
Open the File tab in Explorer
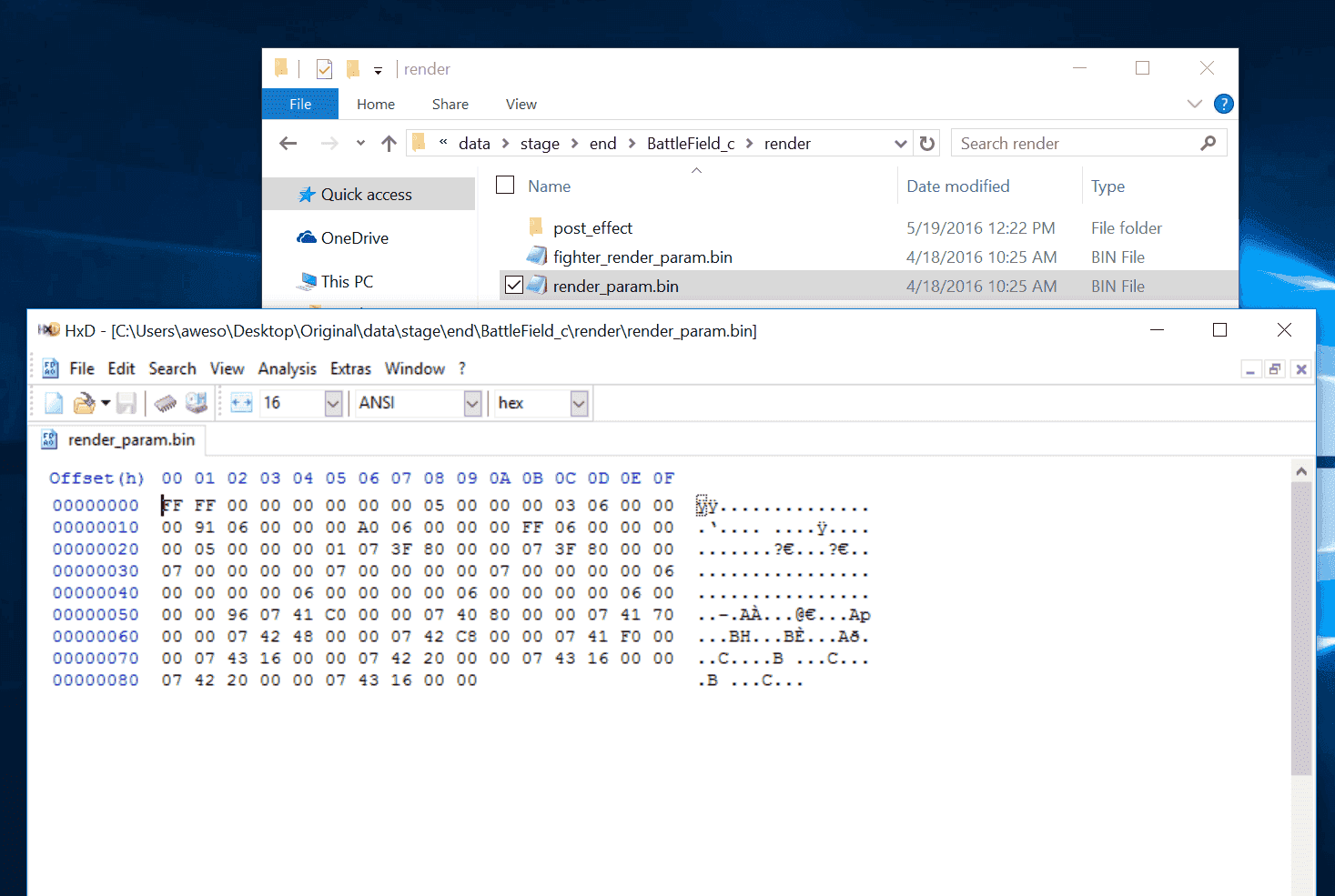(x=300, y=104)
